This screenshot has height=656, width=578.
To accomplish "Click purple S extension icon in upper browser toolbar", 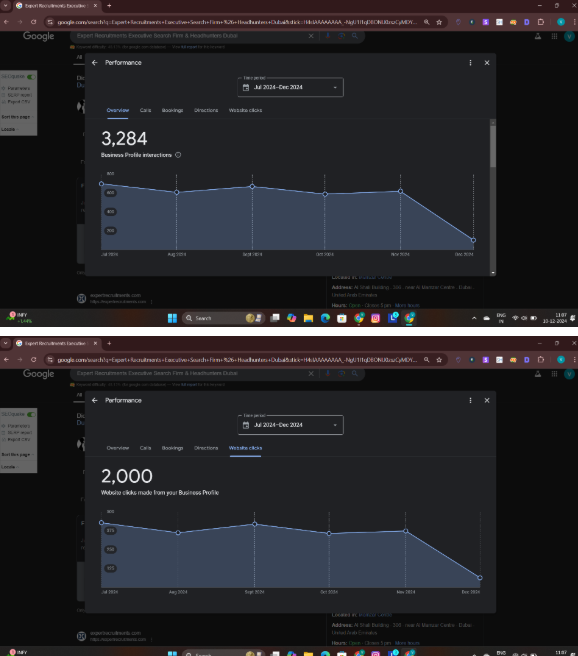I will pyautogui.click(x=486, y=22).
